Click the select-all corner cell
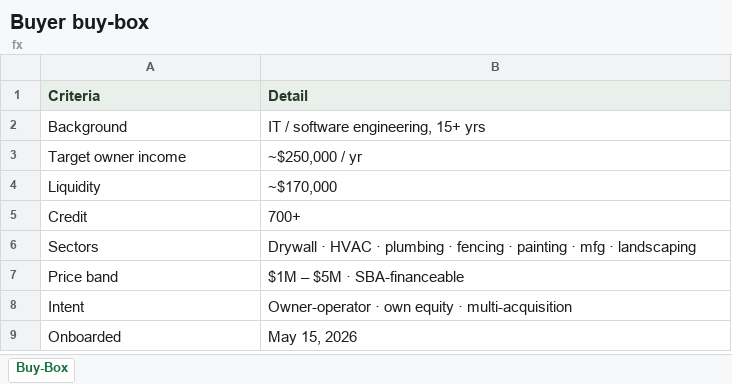732x384 pixels. [20, 67]
